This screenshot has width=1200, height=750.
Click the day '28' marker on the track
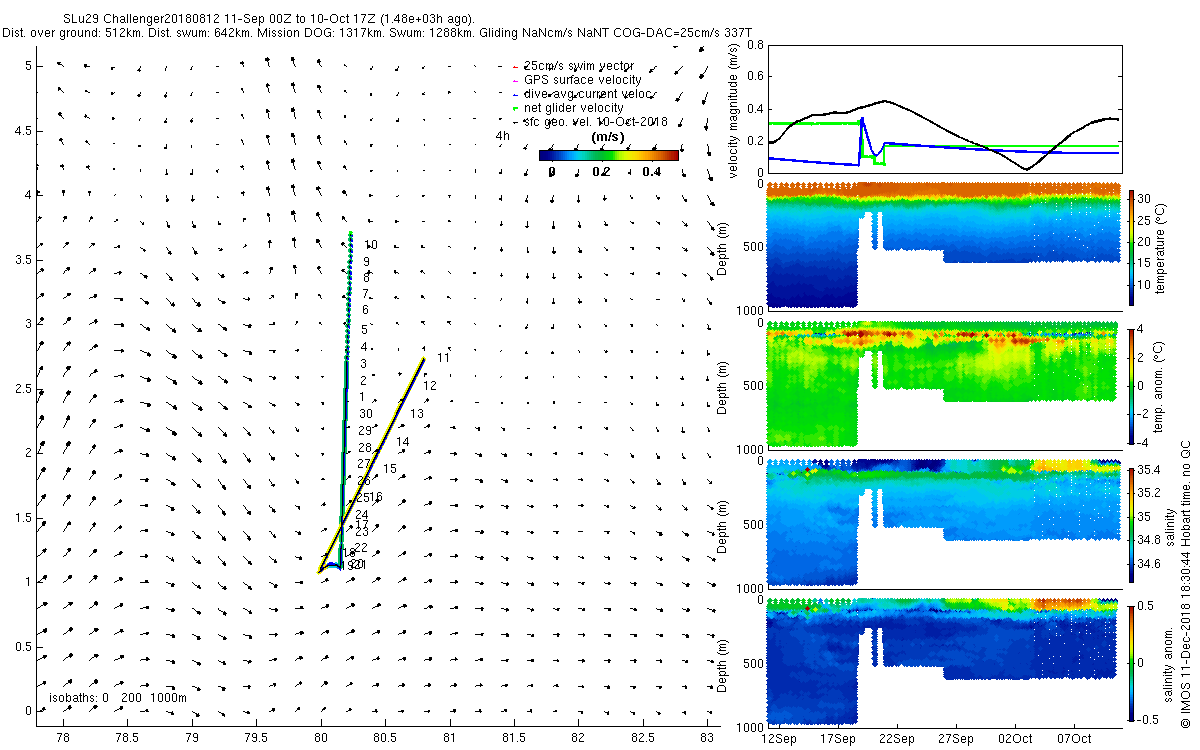pyautogui.click(x=364, y=448)
